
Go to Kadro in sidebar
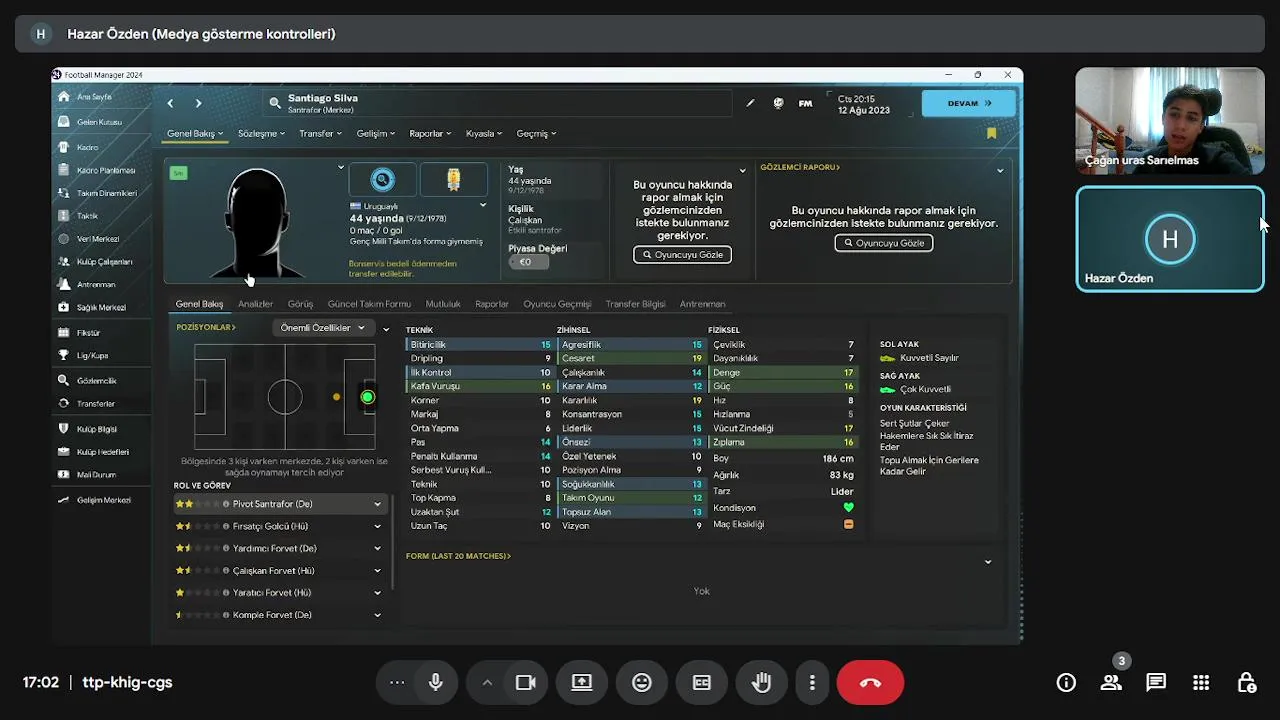tap(88, 147)
